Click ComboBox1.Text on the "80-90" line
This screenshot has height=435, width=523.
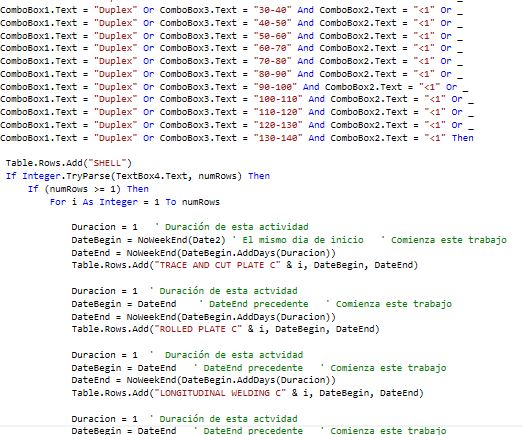(38, 74)
